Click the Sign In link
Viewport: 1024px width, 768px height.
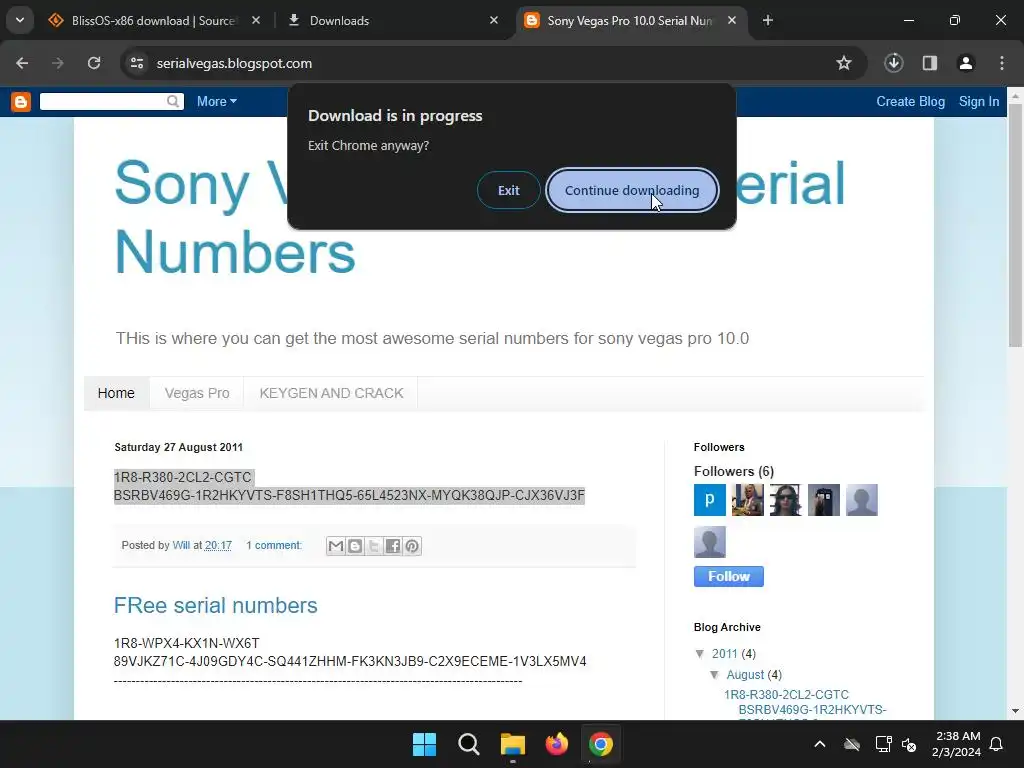click(x=979, y=101)
